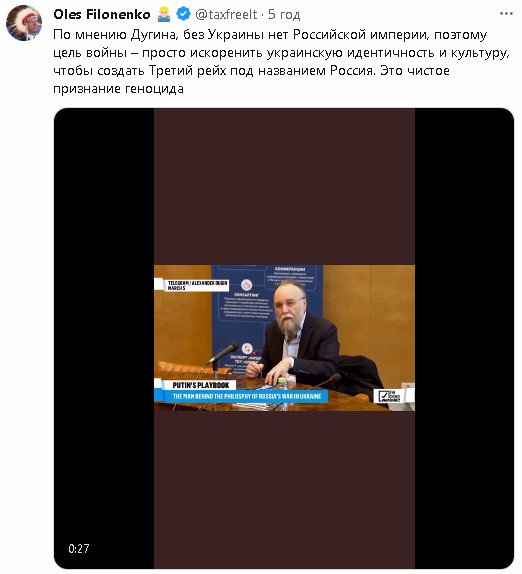The height and width of the screenshot is (574, 522).
Task: Select the tweet text starting 'По мнению Дугина'
Action: (x=281, y=61)
